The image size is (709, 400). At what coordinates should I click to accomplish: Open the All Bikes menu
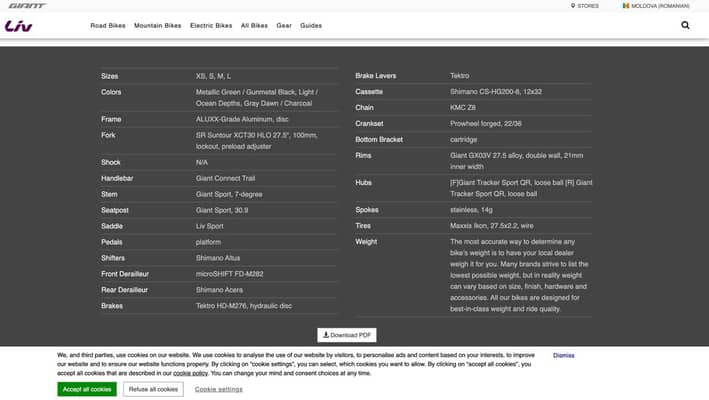254,26
